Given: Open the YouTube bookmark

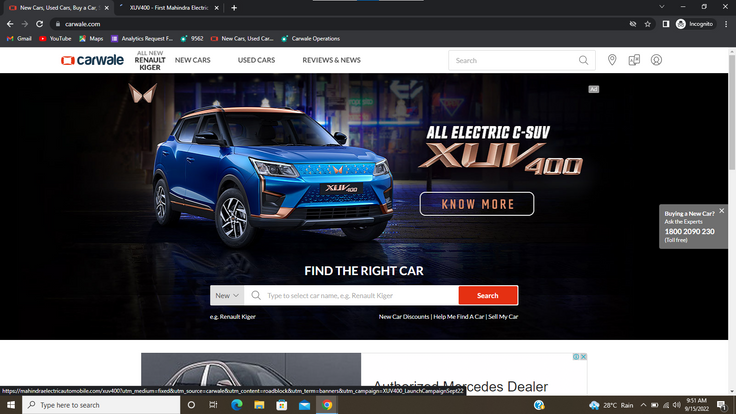Looking at the screenshot, I should point(55,38).
